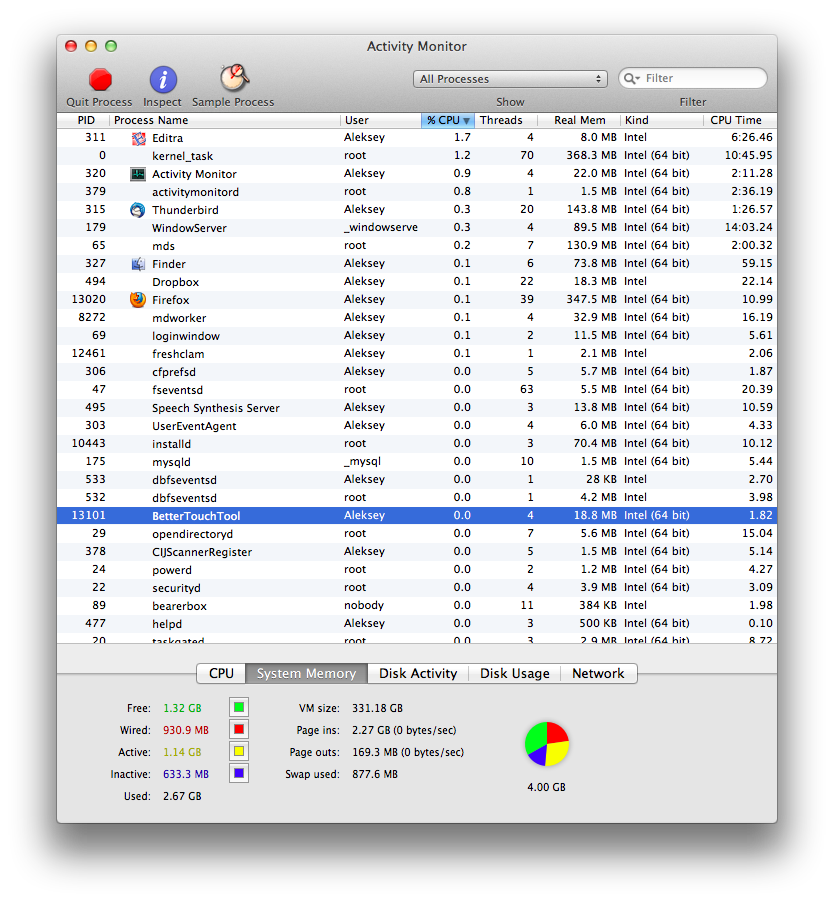Select the securityd process row
834x902 pixels.
tap(417, 588)
